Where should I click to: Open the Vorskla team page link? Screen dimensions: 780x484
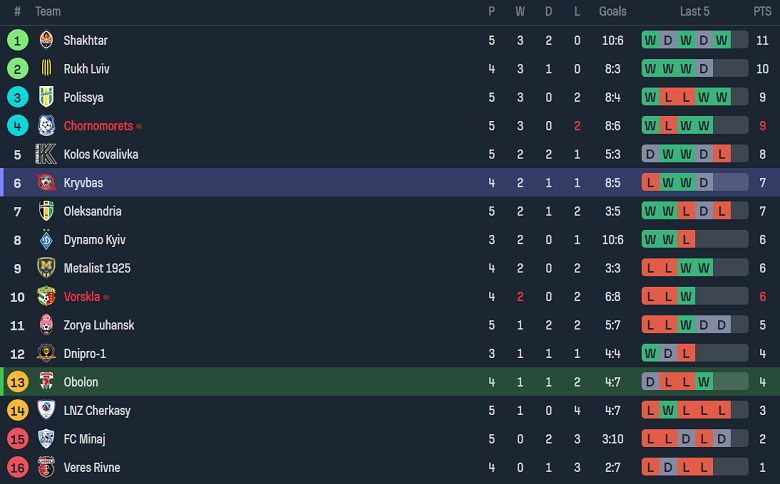(x=83, y=297)
